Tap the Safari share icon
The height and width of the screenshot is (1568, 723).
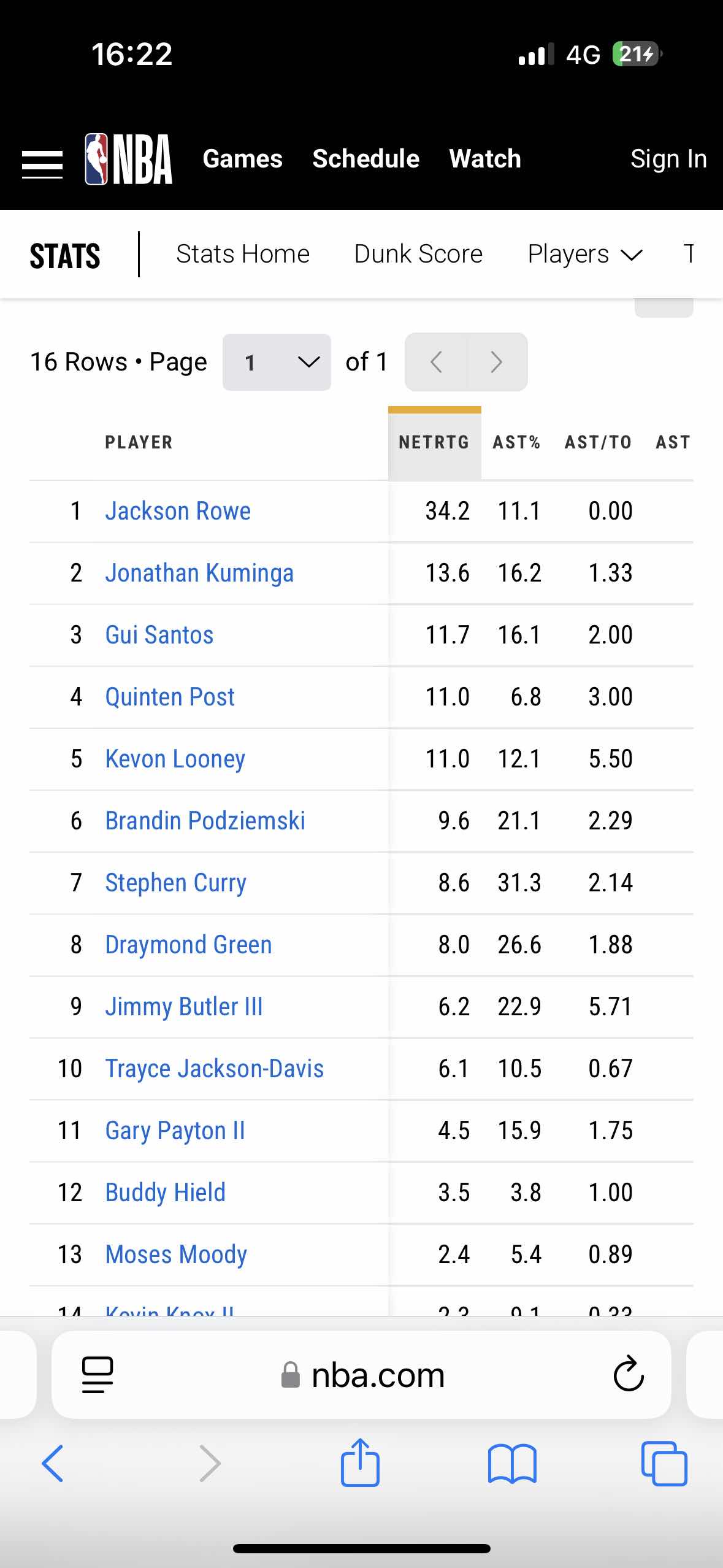(x=360, y=1462)
